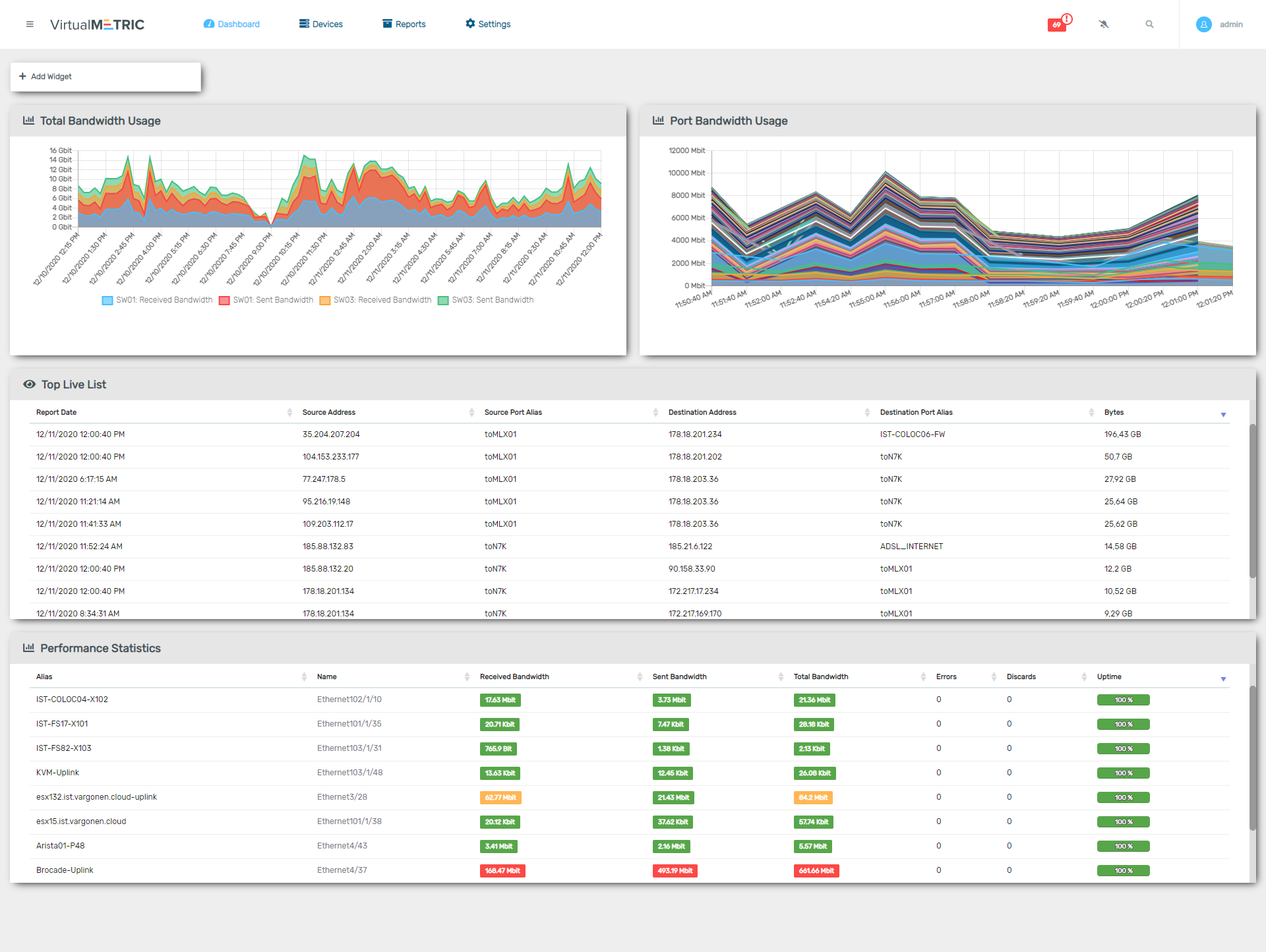Open the search magnifier icon
Screen dimensions: 1266x952
click(1149, 24)
